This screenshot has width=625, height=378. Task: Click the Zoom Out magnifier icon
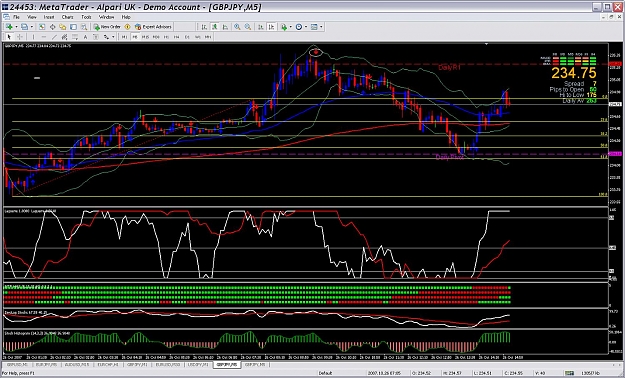click(x=248, y=27)
